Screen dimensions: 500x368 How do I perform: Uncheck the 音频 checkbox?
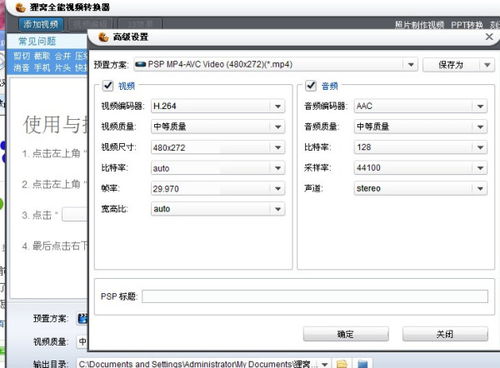(311, 86)
